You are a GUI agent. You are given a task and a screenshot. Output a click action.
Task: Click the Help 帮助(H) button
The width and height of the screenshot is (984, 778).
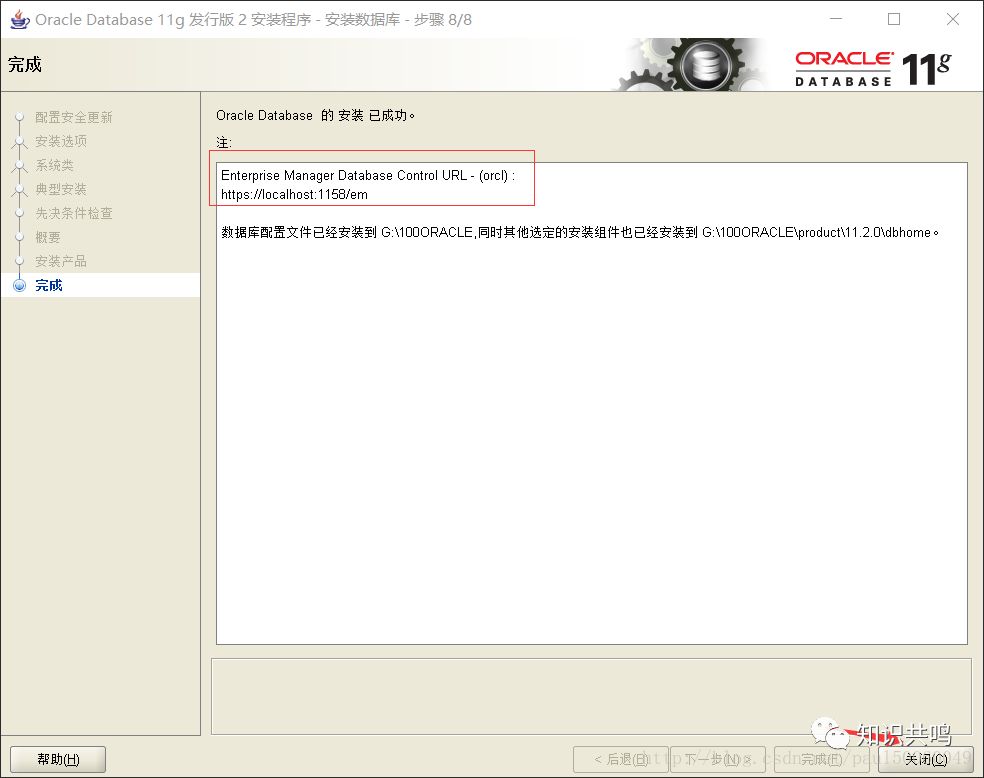pyautogui.click(x=58, y=759)
